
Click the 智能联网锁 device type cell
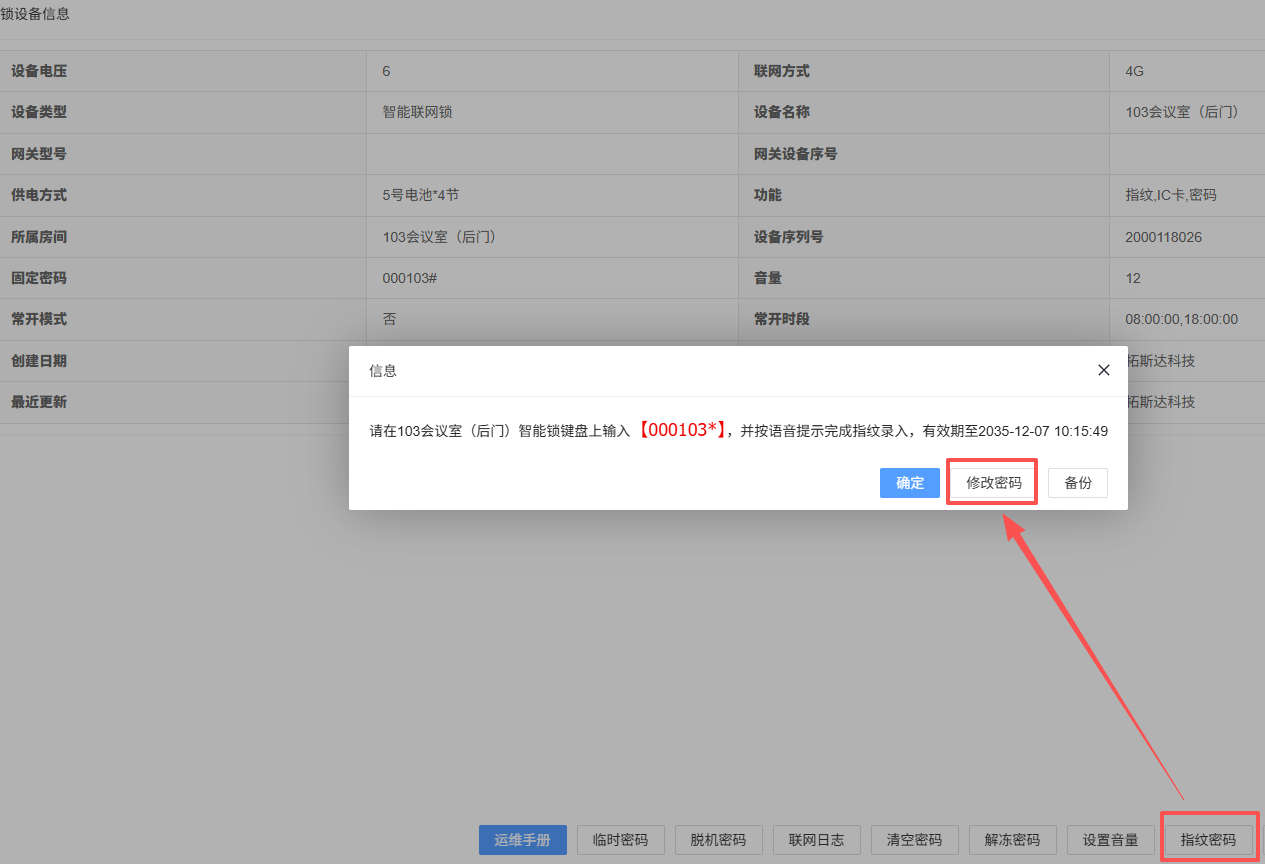click(x=417, y=112)
